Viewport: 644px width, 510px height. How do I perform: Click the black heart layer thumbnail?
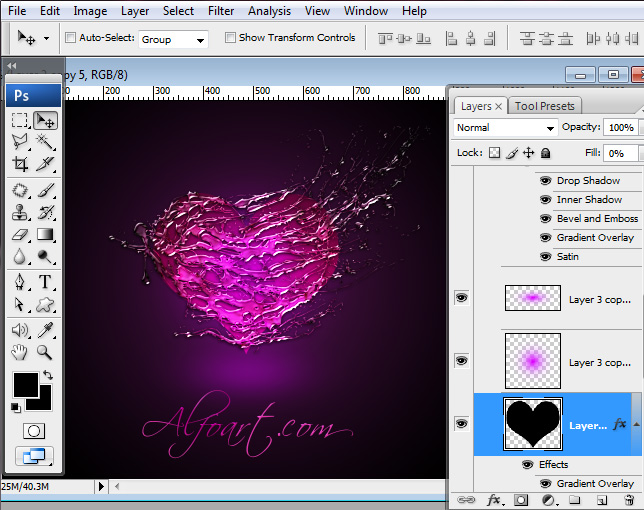(533, 424)
